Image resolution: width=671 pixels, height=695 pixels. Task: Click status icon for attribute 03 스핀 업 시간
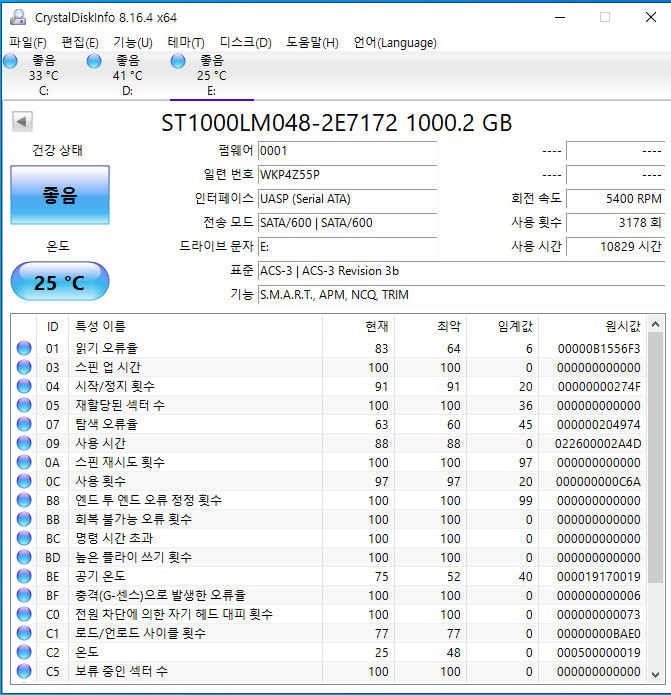24,367
